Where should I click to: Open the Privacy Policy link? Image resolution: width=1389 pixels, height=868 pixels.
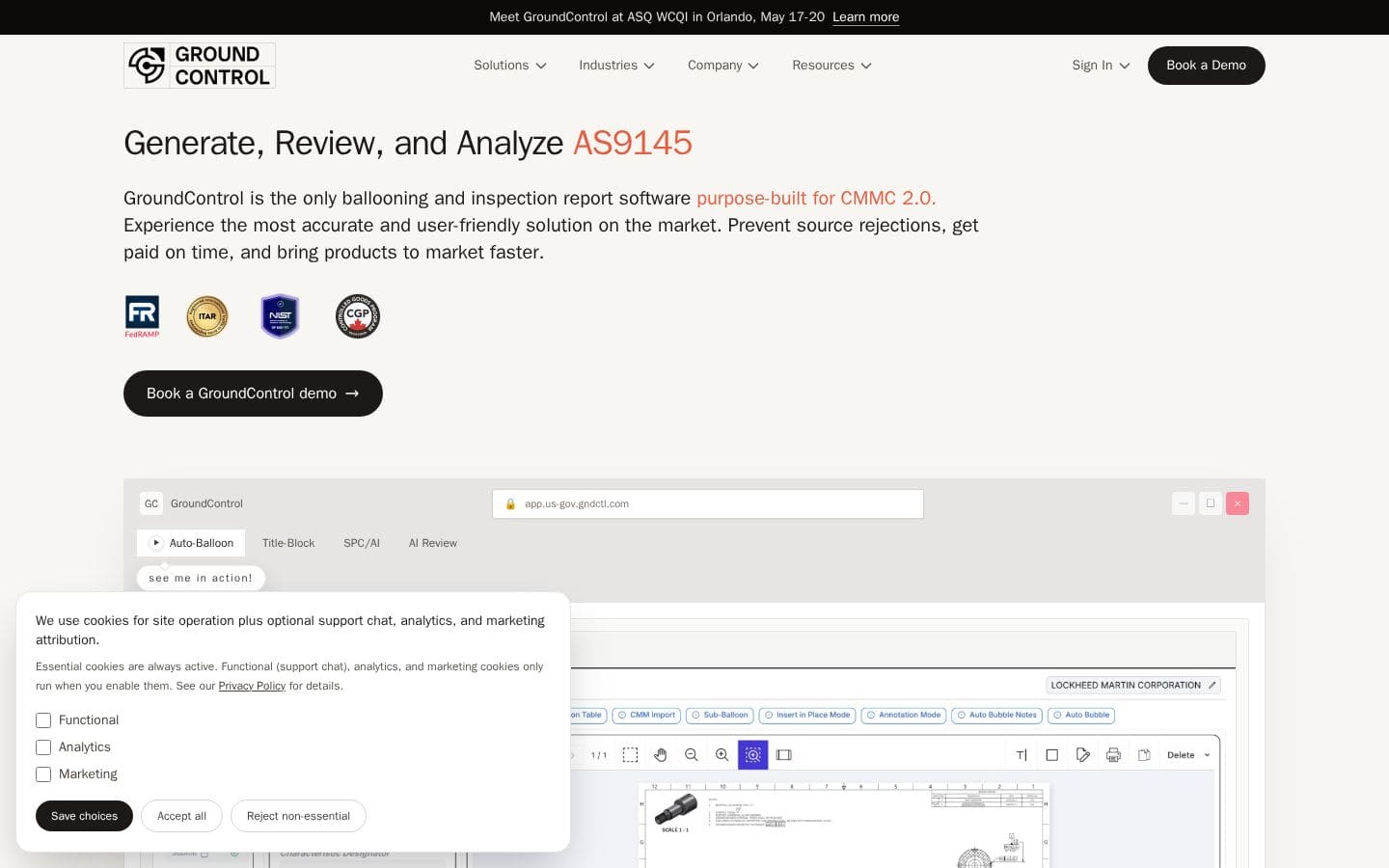[252, 686]
